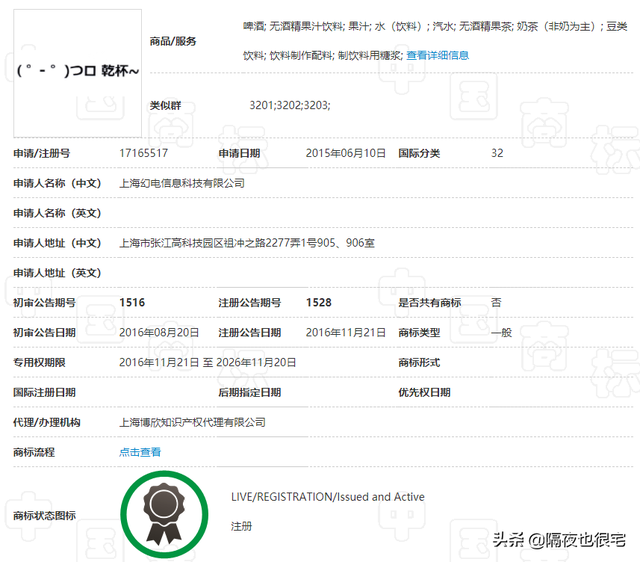Select preliminary announcement issue 1516
The height and width of the screenshot is (562, 640).
click(132, 303)
